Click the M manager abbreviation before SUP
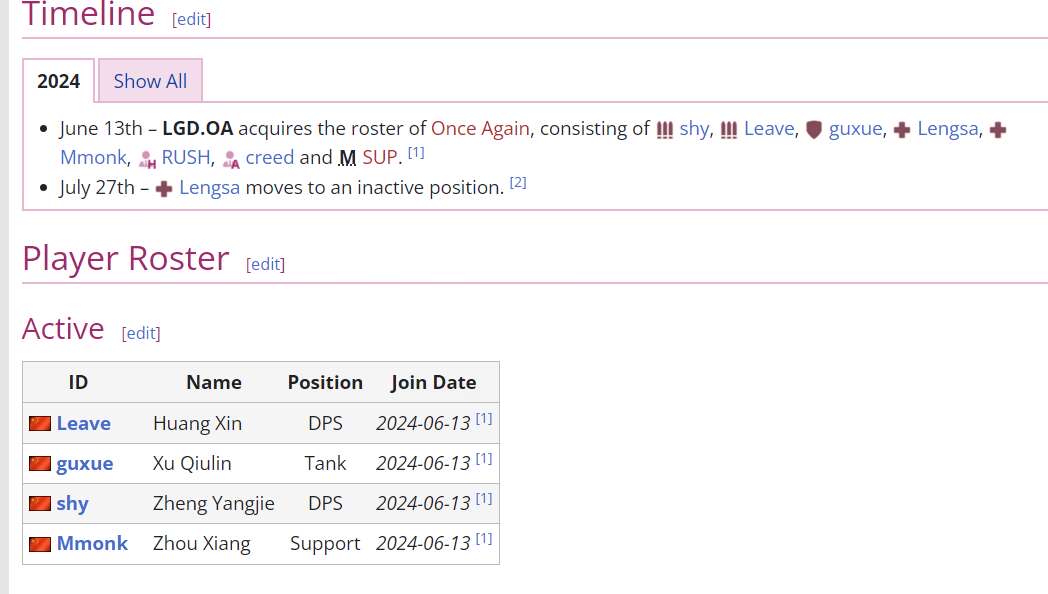Viewport: 1048px width, 594px height. [x=347, y=158]
